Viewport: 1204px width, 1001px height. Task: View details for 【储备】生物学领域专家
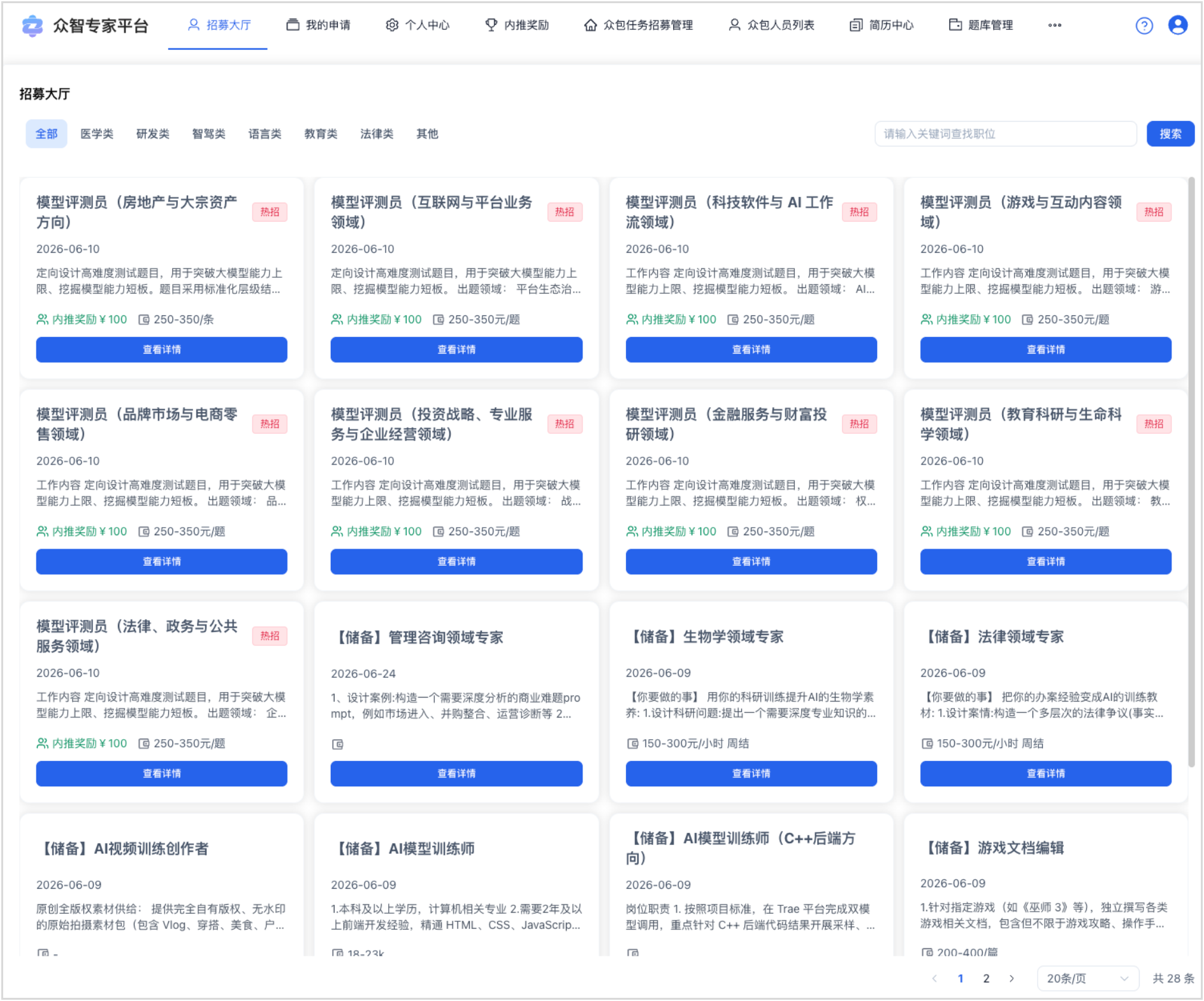coord(751,773)
